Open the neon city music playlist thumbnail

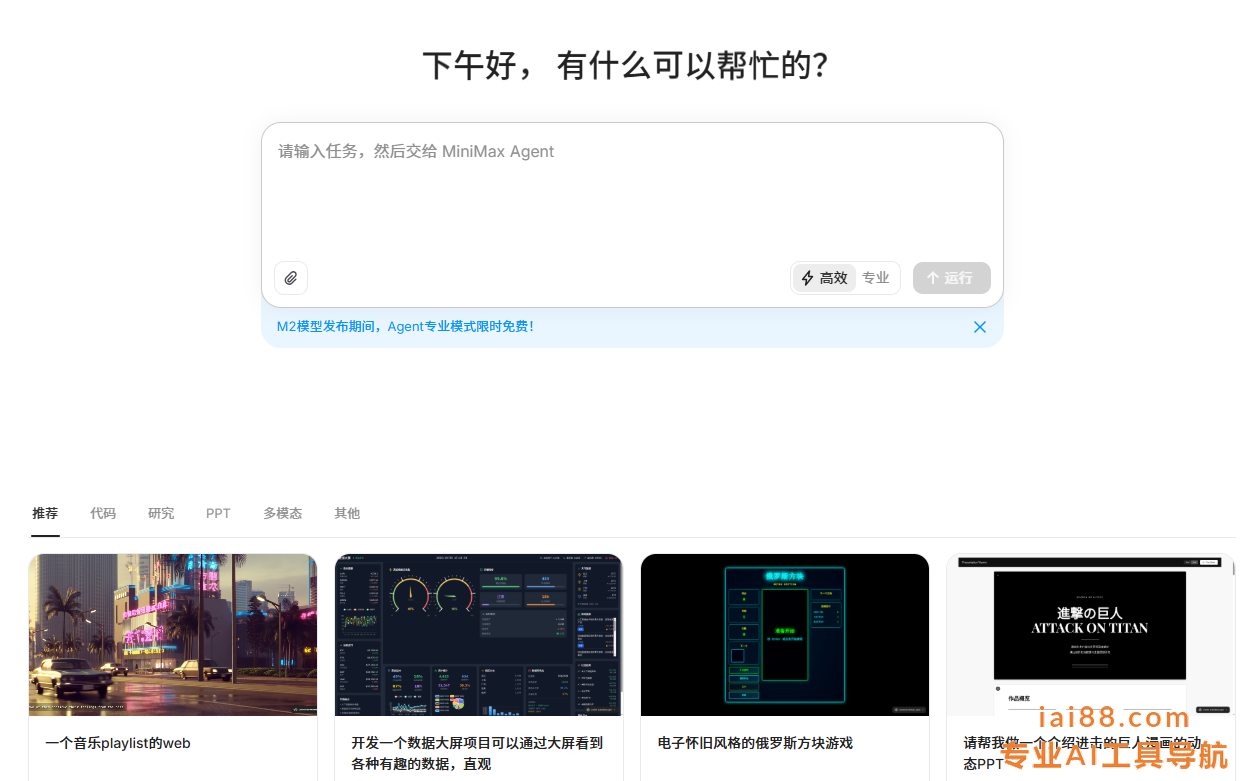pos(173,635)
